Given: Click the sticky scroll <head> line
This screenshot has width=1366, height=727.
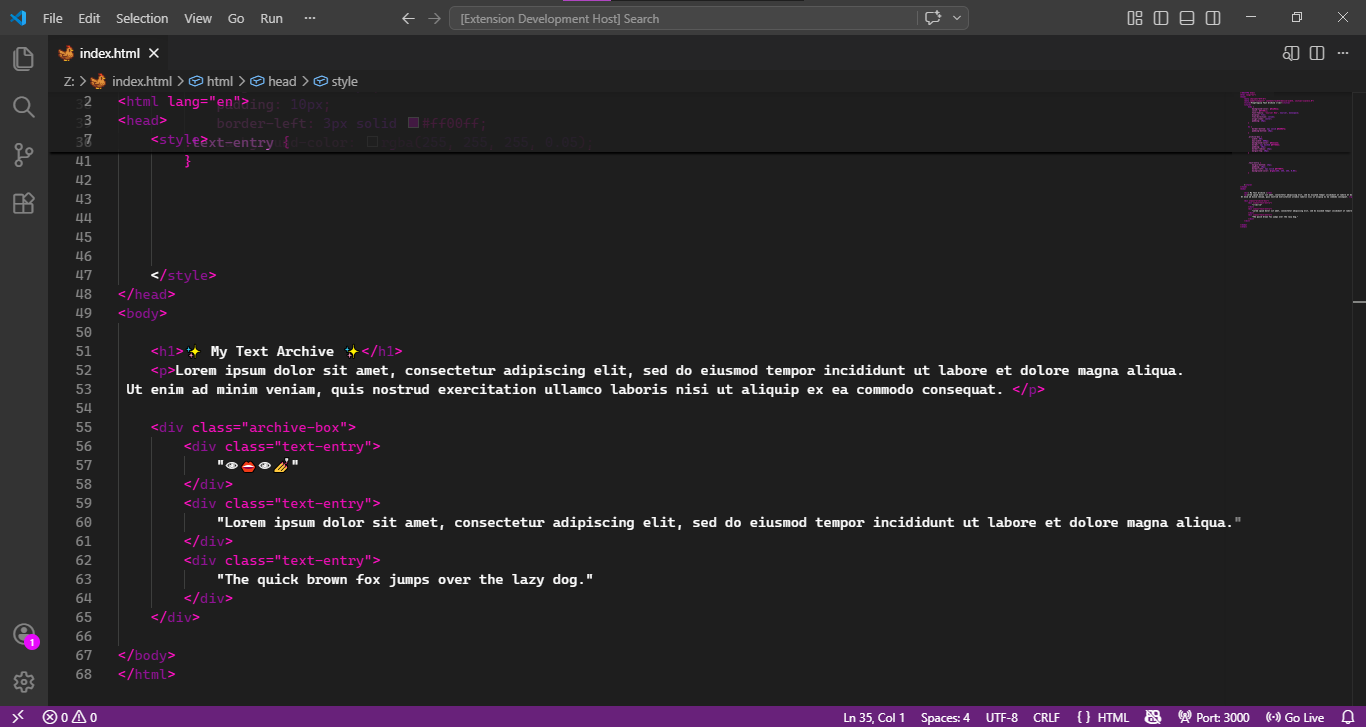Looking at the screenshot, I should 142,120.
